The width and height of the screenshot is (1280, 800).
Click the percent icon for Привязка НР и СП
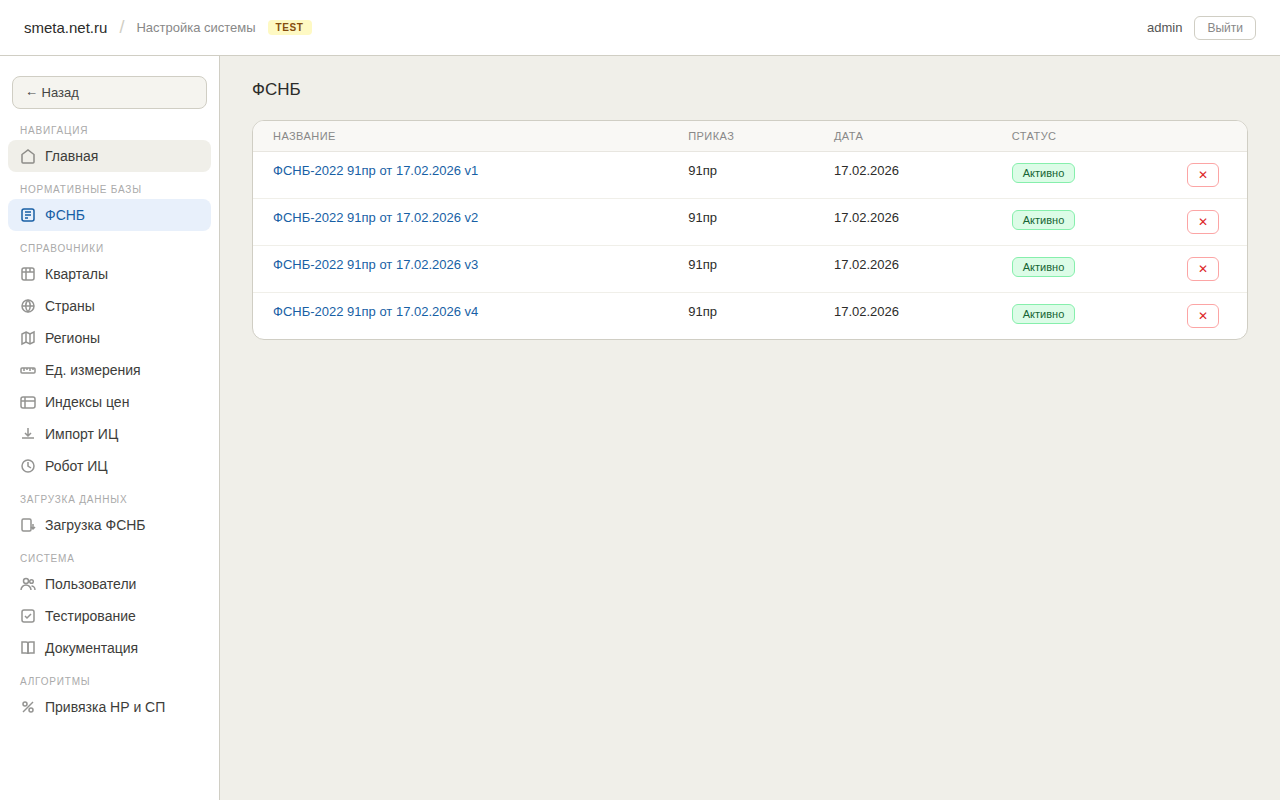point(28,707)
